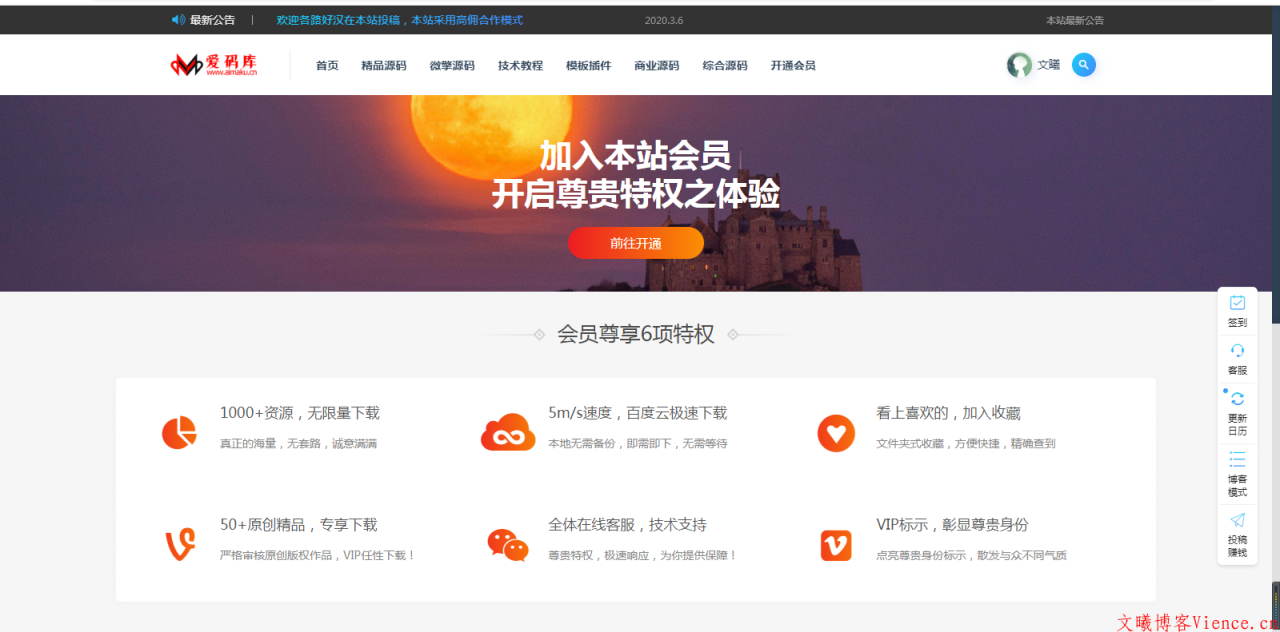
Task: Click the 爱码库 site logo
Action: click(213, 64)
